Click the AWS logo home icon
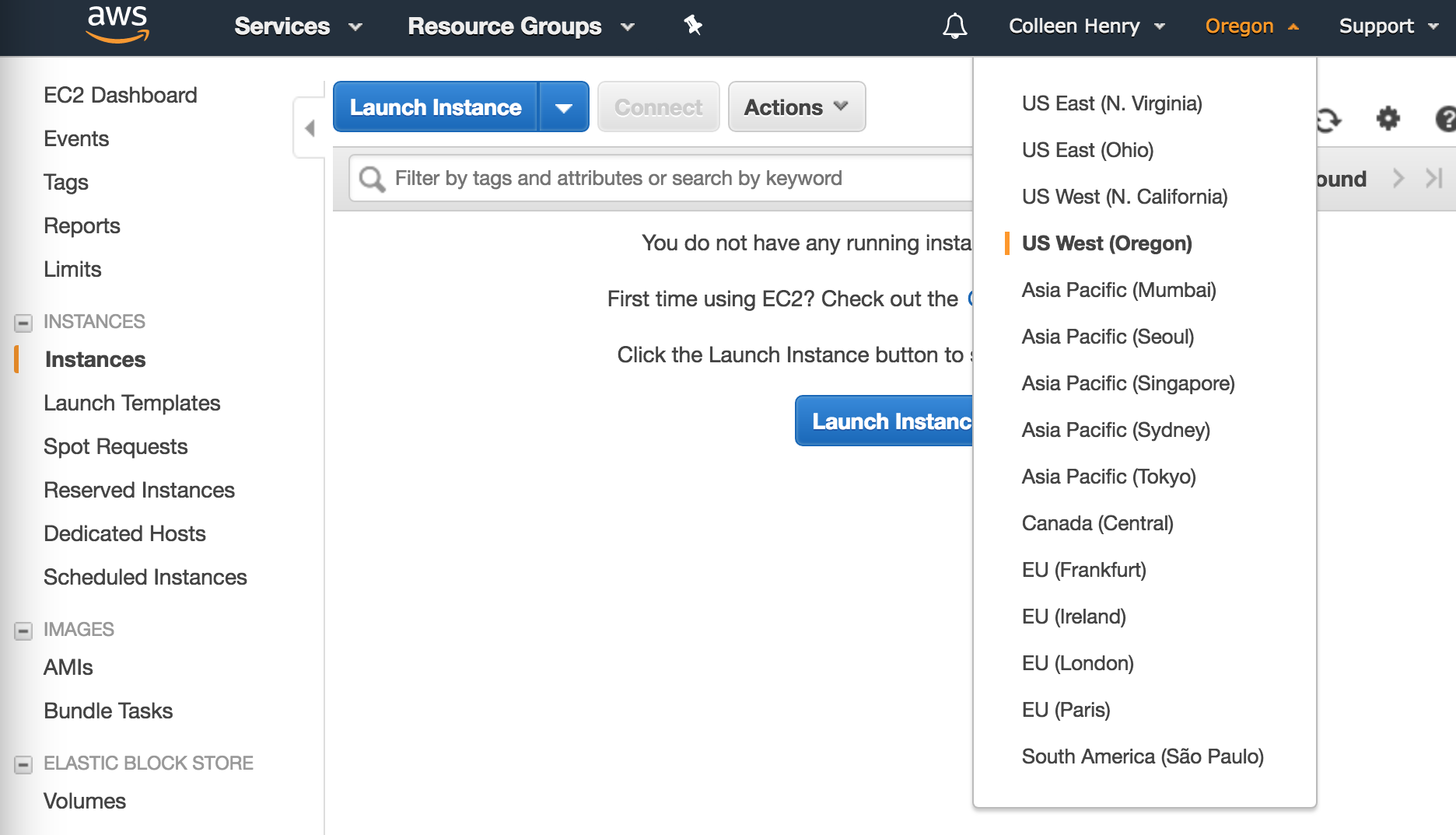 (117, 25)
